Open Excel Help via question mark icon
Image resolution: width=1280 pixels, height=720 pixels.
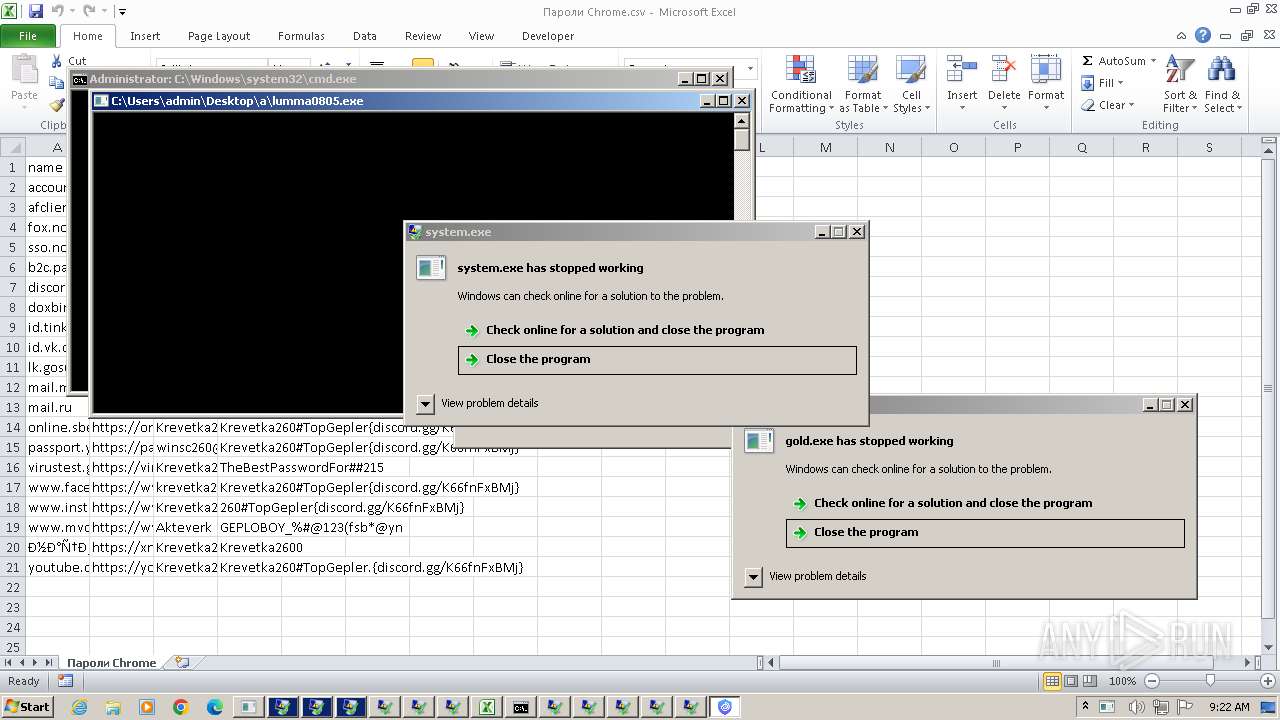point(1203,35)
